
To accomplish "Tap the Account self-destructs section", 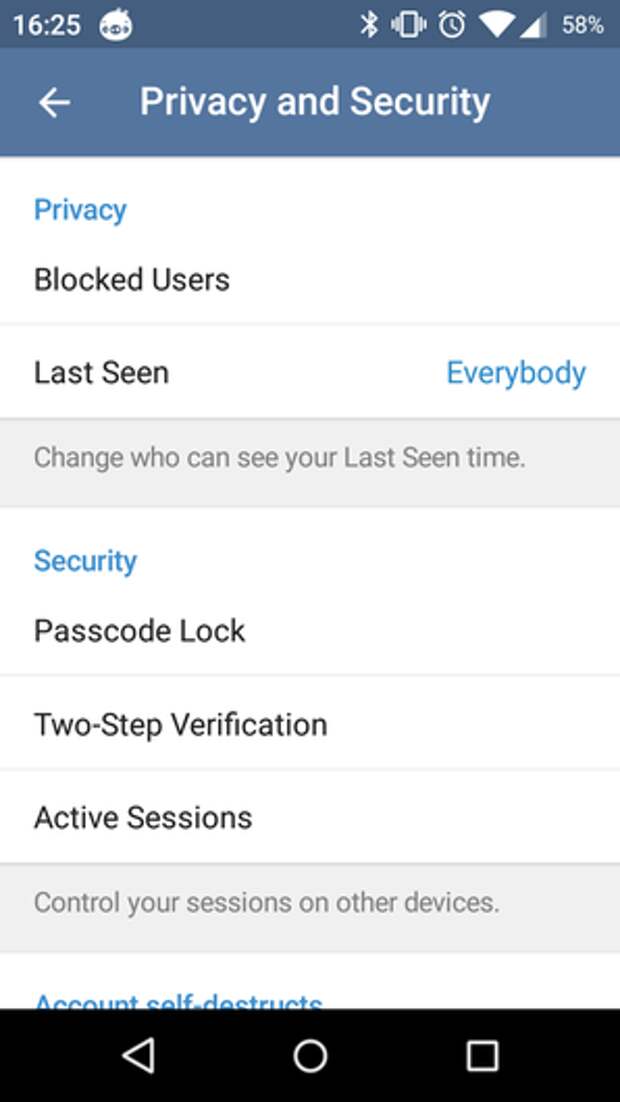I will tap(179, 1000).
